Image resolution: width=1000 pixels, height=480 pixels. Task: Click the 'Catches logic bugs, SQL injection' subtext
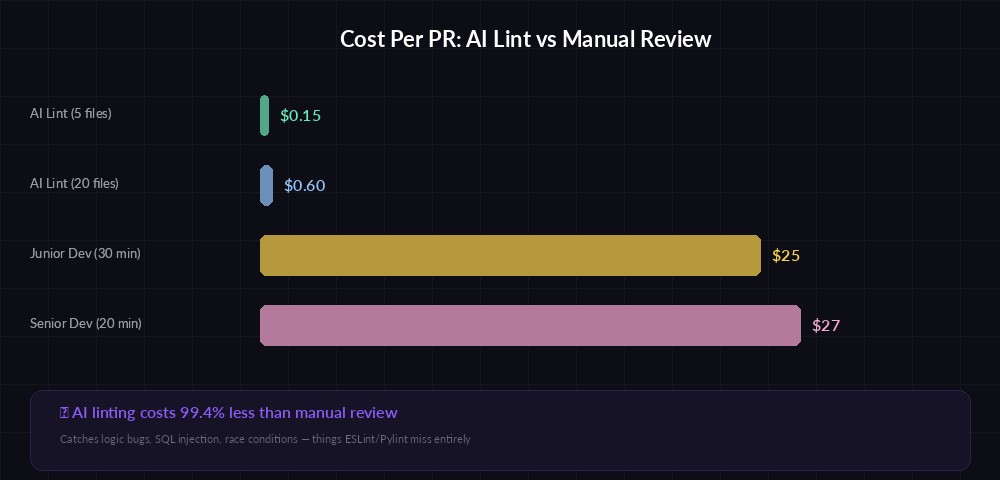pos(265,439)
